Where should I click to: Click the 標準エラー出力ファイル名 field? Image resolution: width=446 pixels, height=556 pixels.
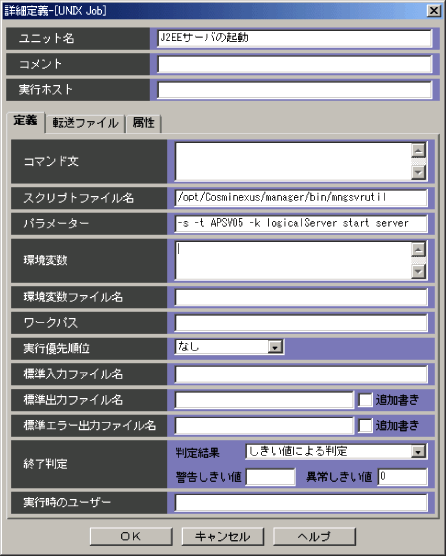[x=264, y=426]
